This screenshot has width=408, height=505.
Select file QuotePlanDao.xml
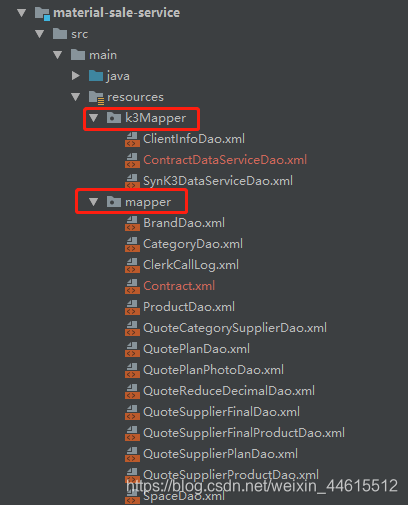(x=197, y=349)
